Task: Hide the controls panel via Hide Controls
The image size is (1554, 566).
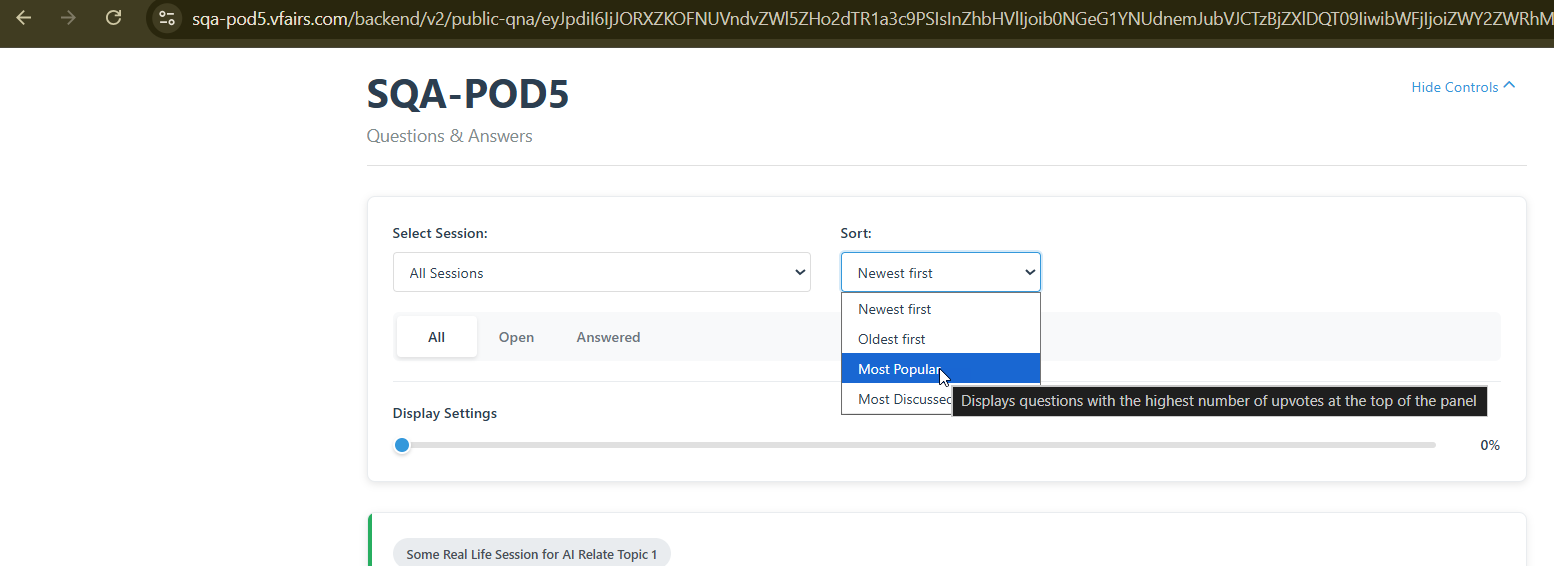Action: (x=1454, y=87)
